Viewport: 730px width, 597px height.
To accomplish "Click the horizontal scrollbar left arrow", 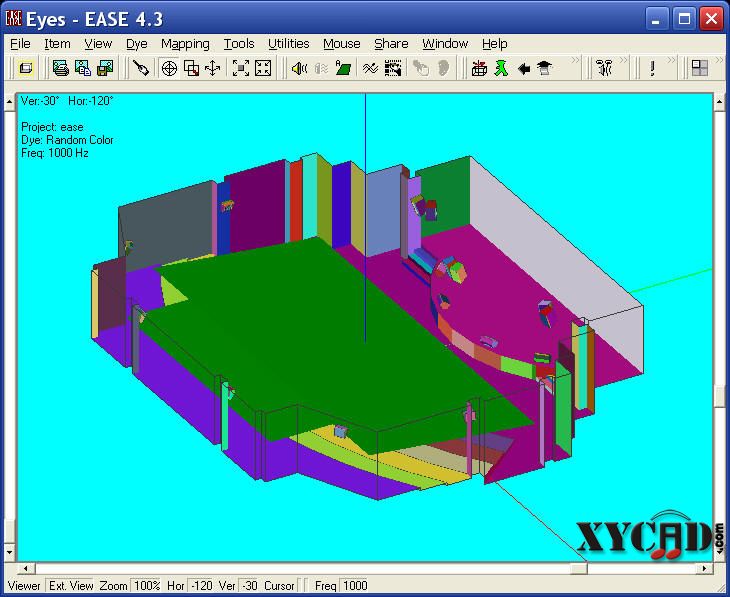I will point(26,568).
